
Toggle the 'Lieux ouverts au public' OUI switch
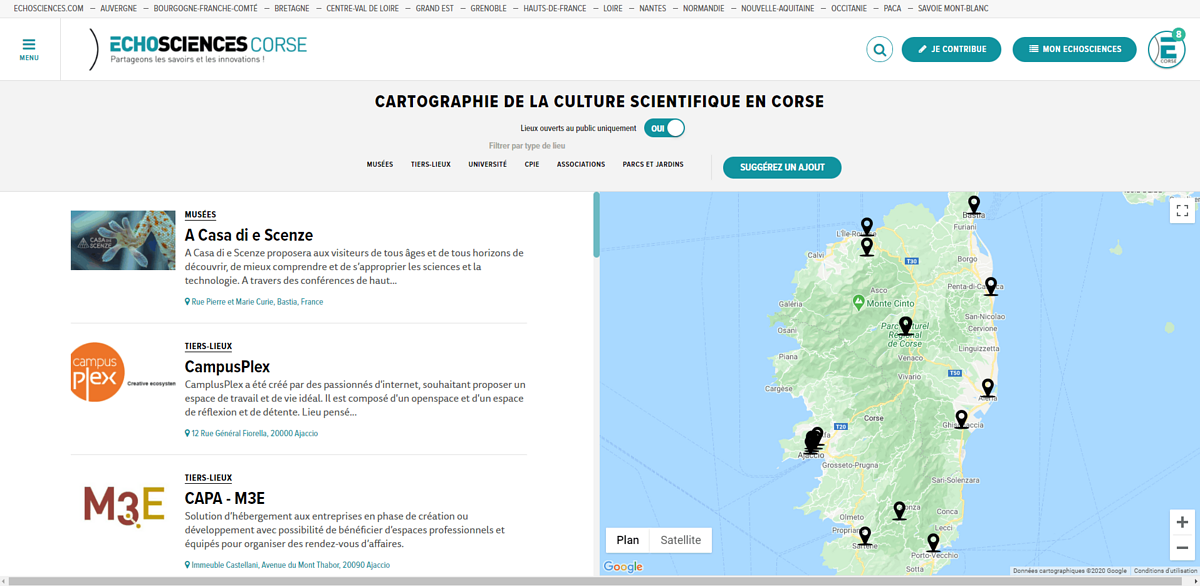pyautogui.click(x=664, y=128)
